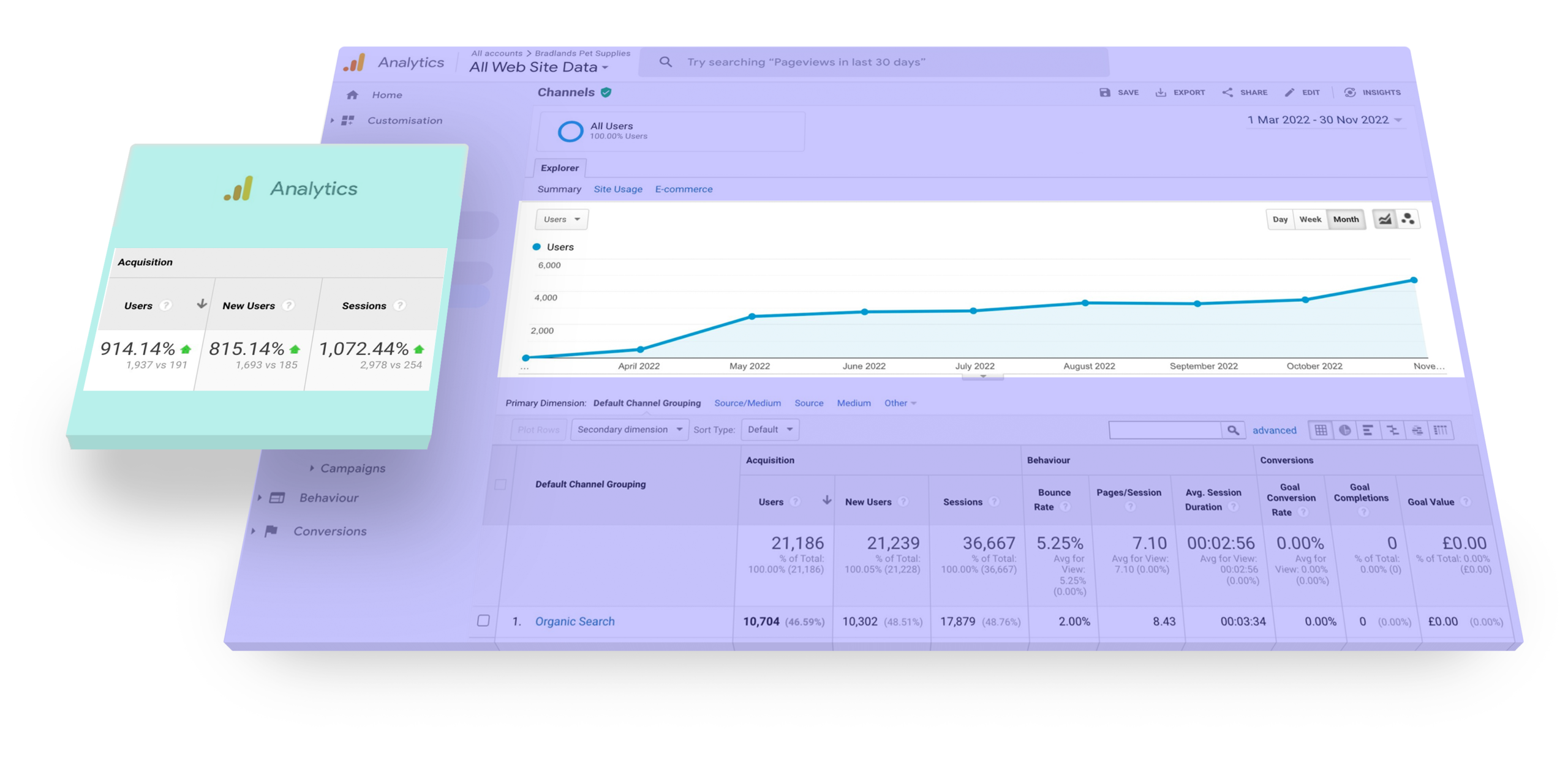
Task: Click All accounts breadcrumb
Action: 496,53
